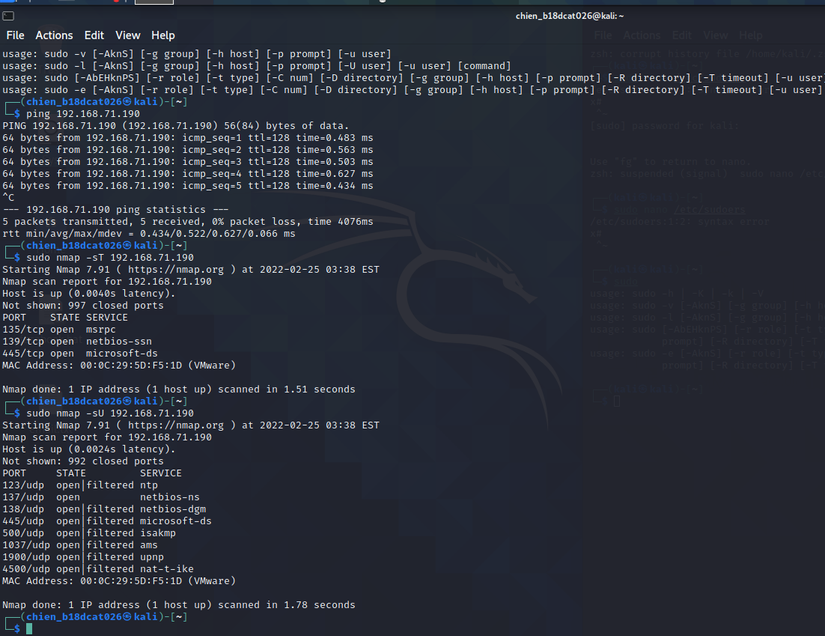Image resolution: width=825 pixels, height=636 pixels.
Task: Open the faded Help menu in background terminal
Action: [751, 35]
